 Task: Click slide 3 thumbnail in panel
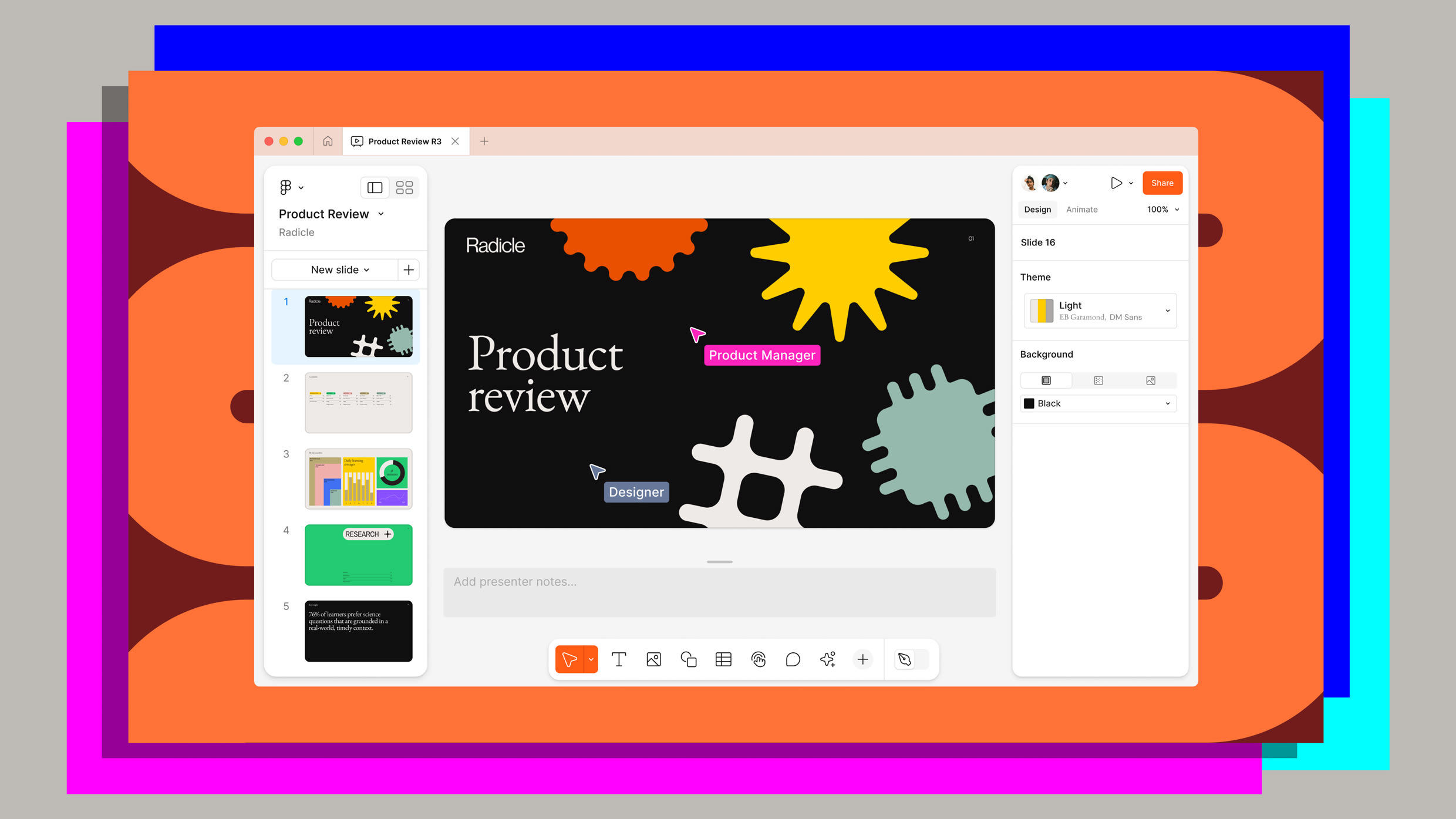[x=358, y=478]
